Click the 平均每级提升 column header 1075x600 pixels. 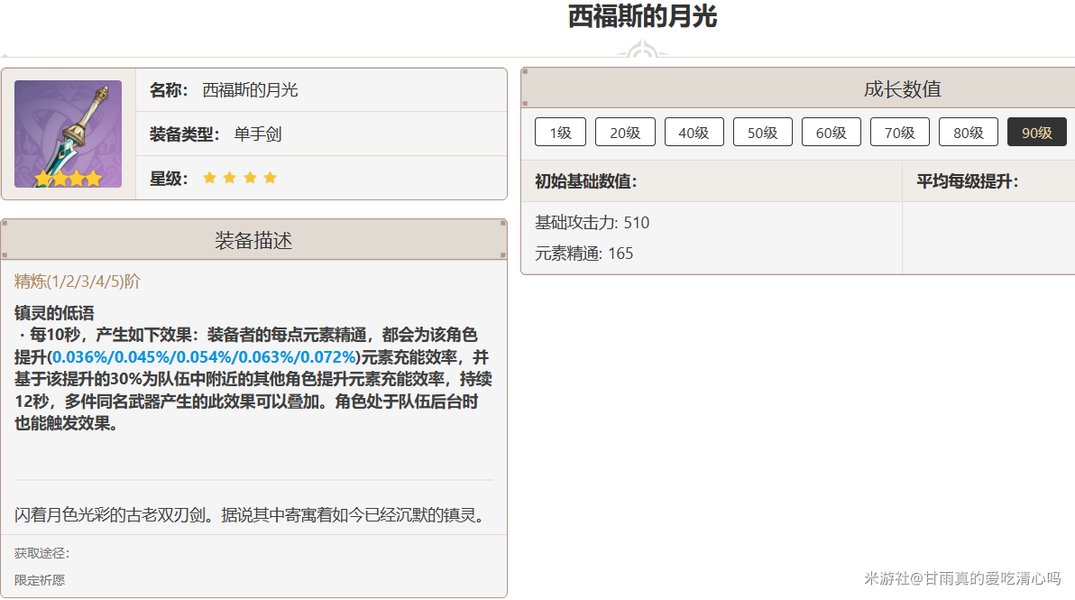[967, 181]
